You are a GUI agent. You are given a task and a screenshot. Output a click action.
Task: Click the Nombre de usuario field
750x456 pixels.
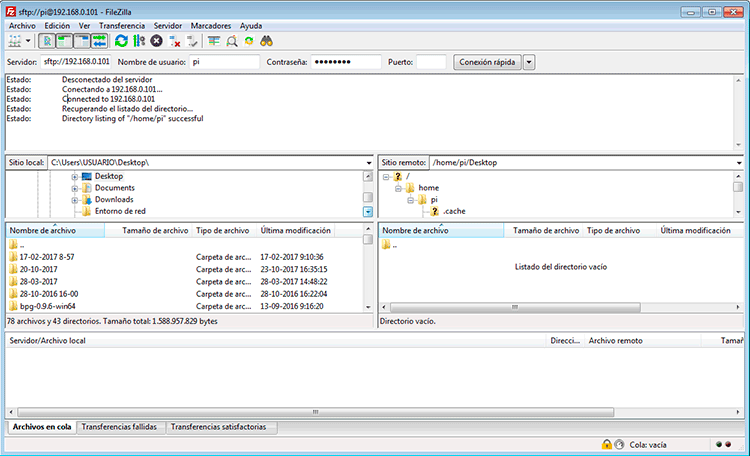pos(224,62)
